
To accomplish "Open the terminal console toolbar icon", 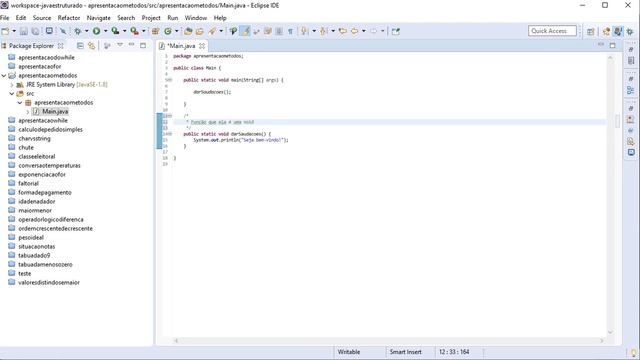I will point(49,31).
